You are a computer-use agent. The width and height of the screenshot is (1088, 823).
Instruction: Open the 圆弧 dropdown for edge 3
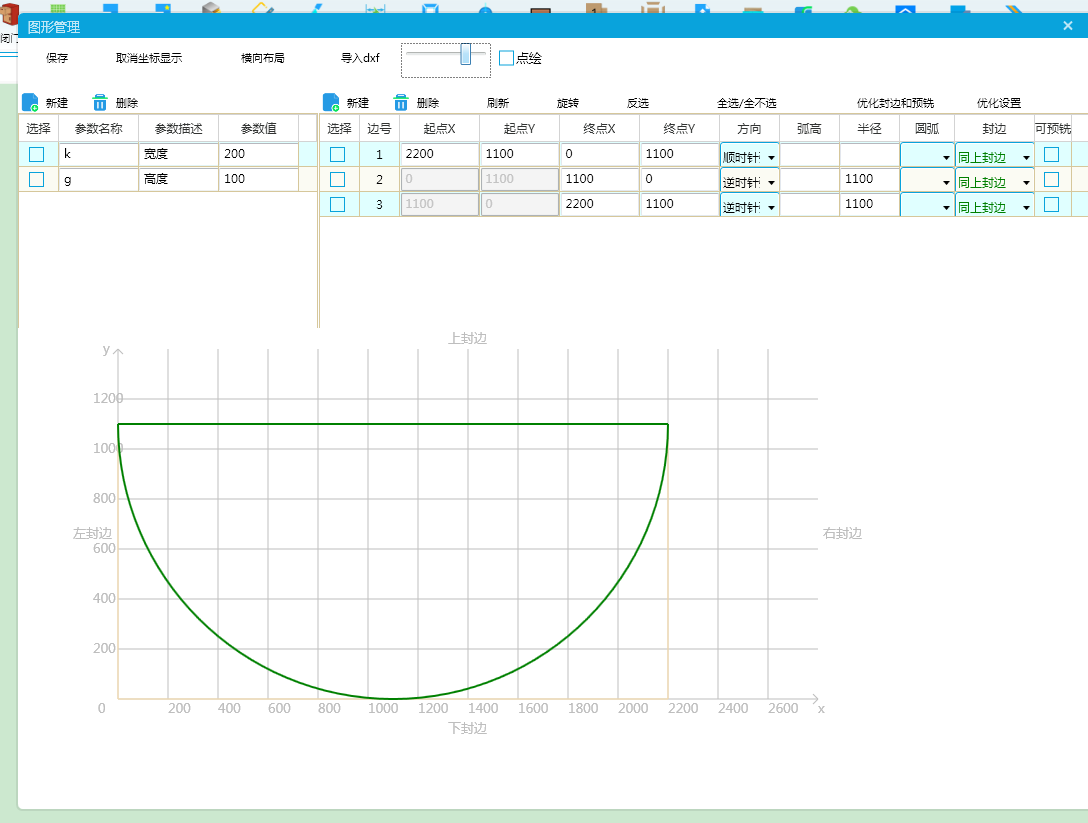click(x=926, y=206)
